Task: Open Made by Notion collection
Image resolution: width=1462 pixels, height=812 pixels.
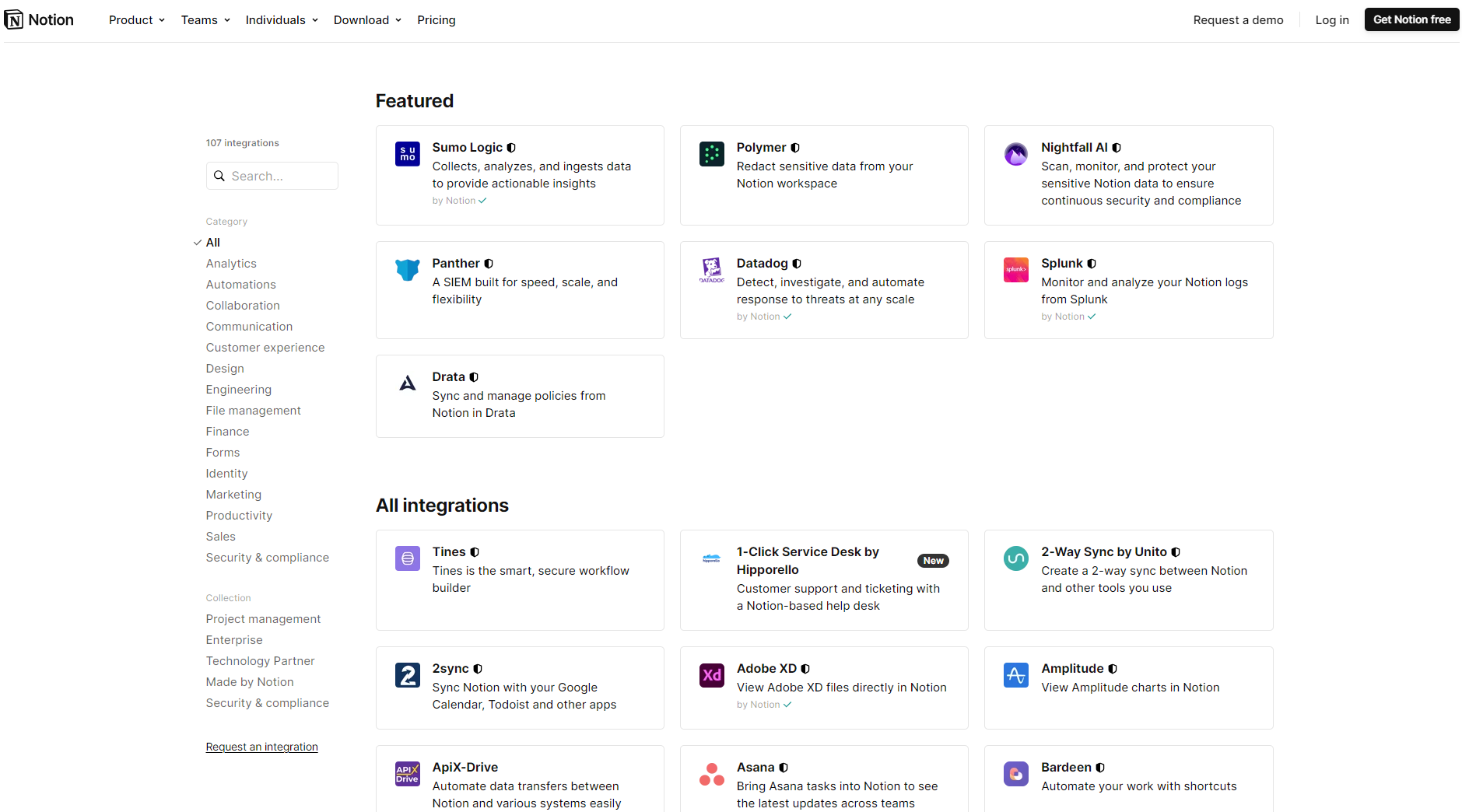Action: (x=250, y=682)
